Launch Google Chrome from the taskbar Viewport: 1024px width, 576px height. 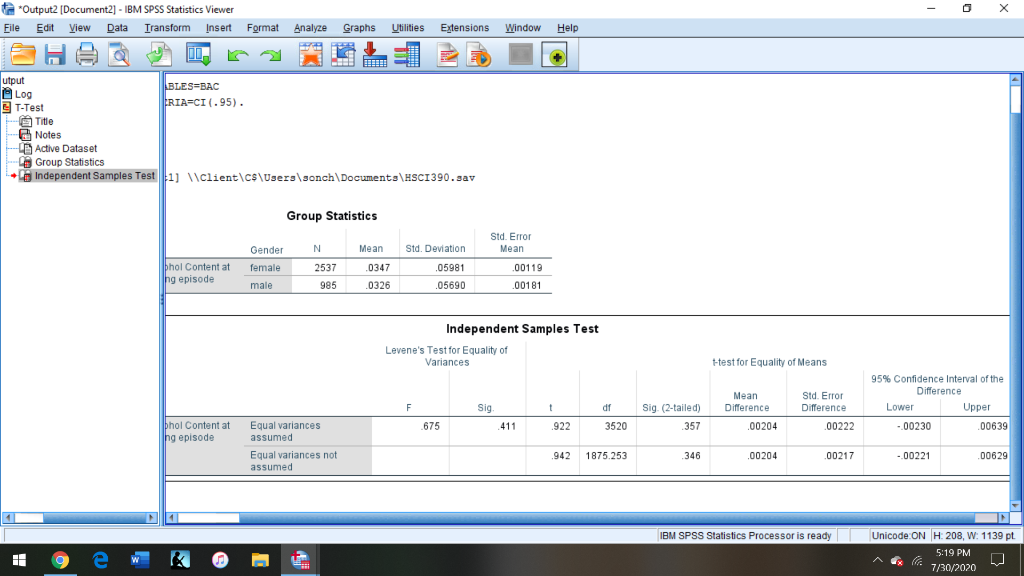point(60,560)
